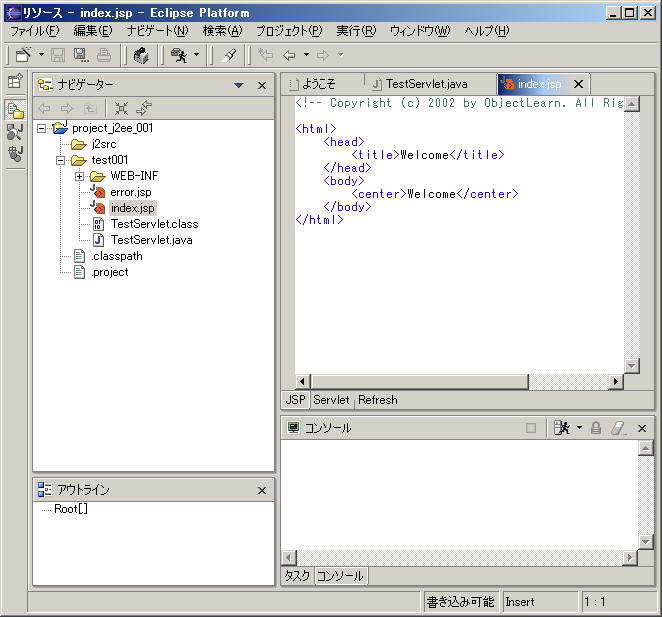Select the タスク tab in bottom panel
Image resolution: width=662 pixels, height=617 pixels.
pos(297,576)
